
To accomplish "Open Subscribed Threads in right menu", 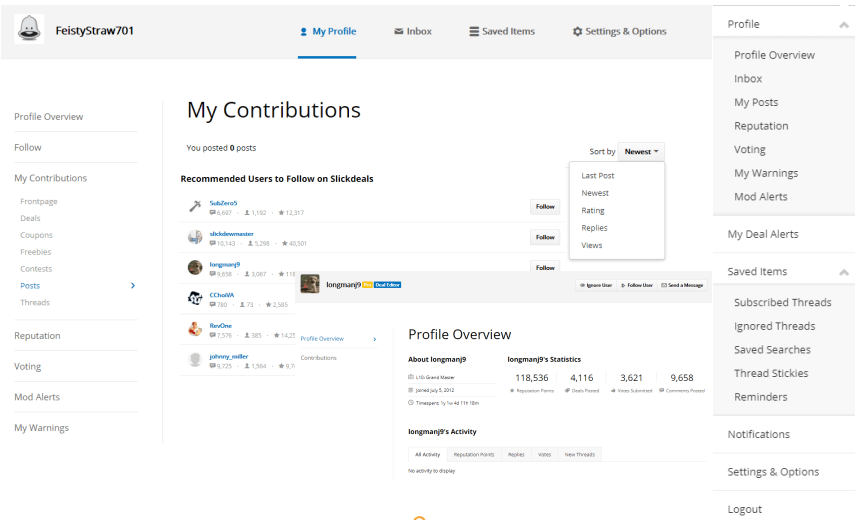I will 782,303.
